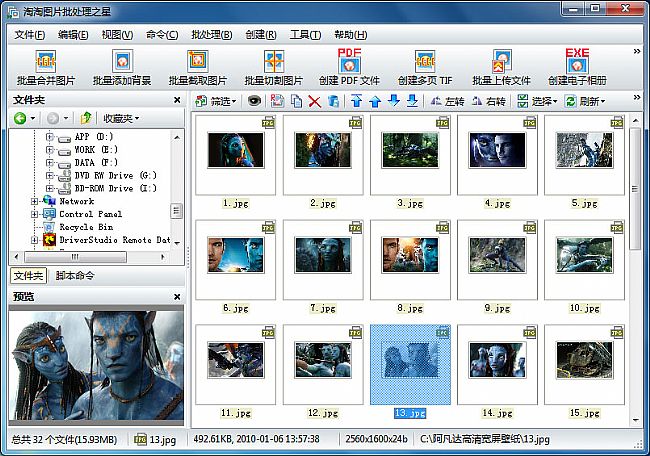650x456 pixels.
Task: Open the select (选择) dropdown
Action: (537, 101)
